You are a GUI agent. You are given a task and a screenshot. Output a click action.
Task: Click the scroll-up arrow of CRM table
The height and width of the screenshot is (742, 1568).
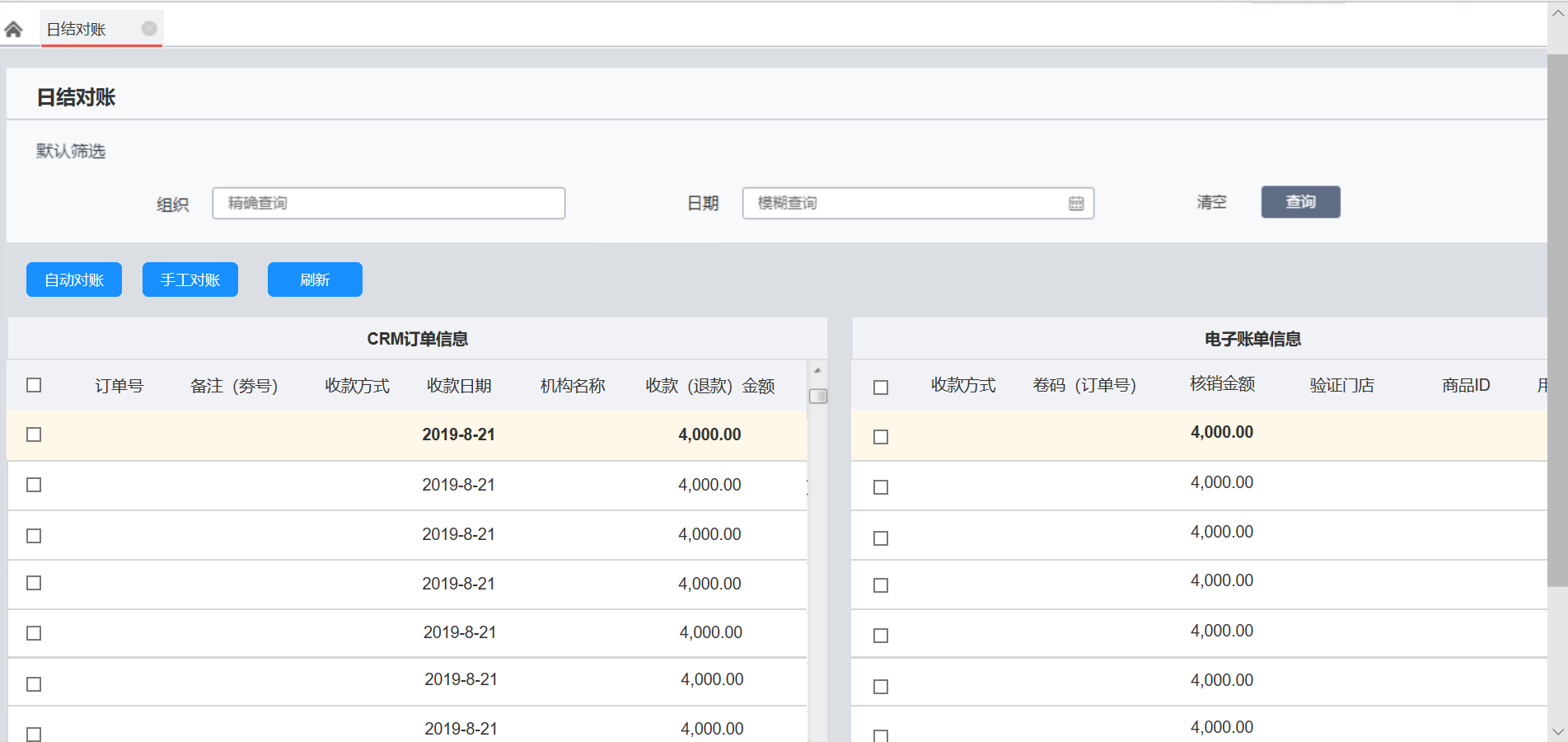817,371
